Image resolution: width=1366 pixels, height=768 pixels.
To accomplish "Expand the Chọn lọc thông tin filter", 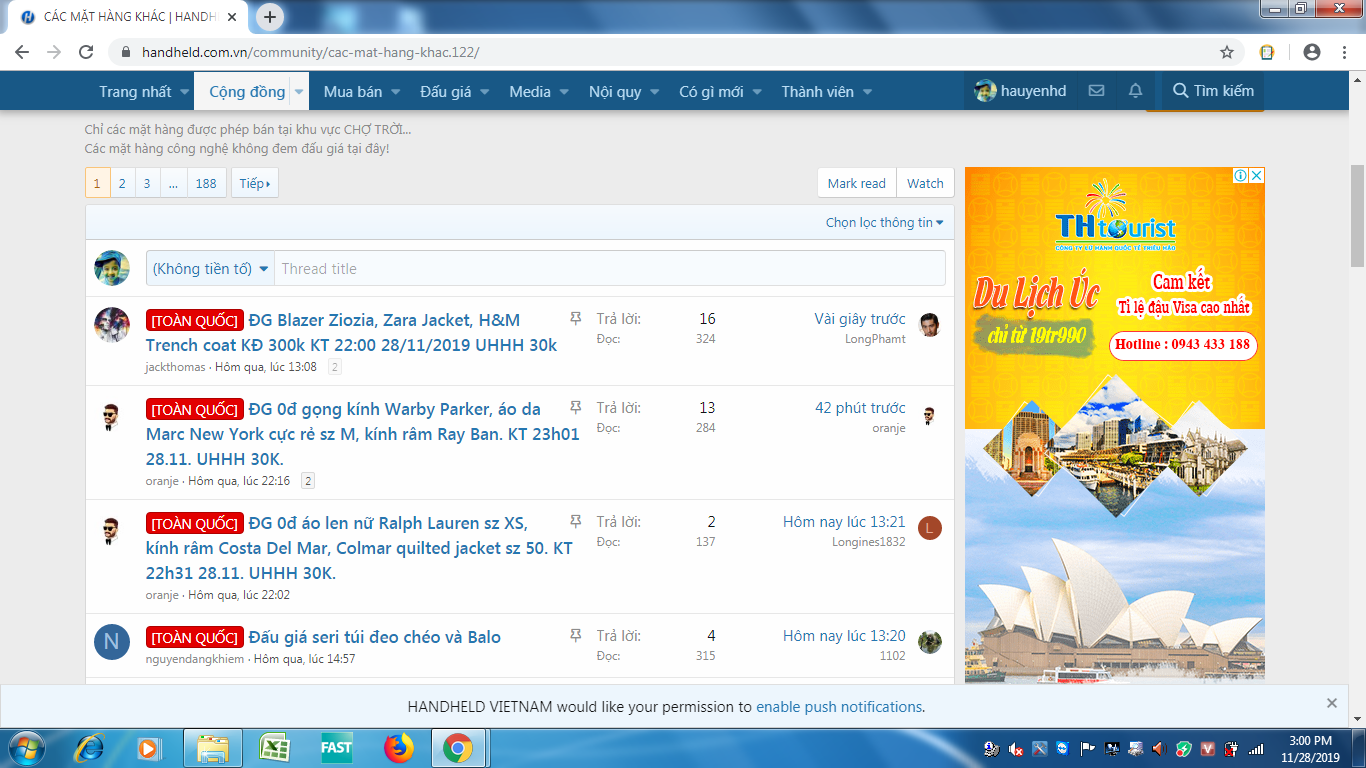I will coord(884,222).
